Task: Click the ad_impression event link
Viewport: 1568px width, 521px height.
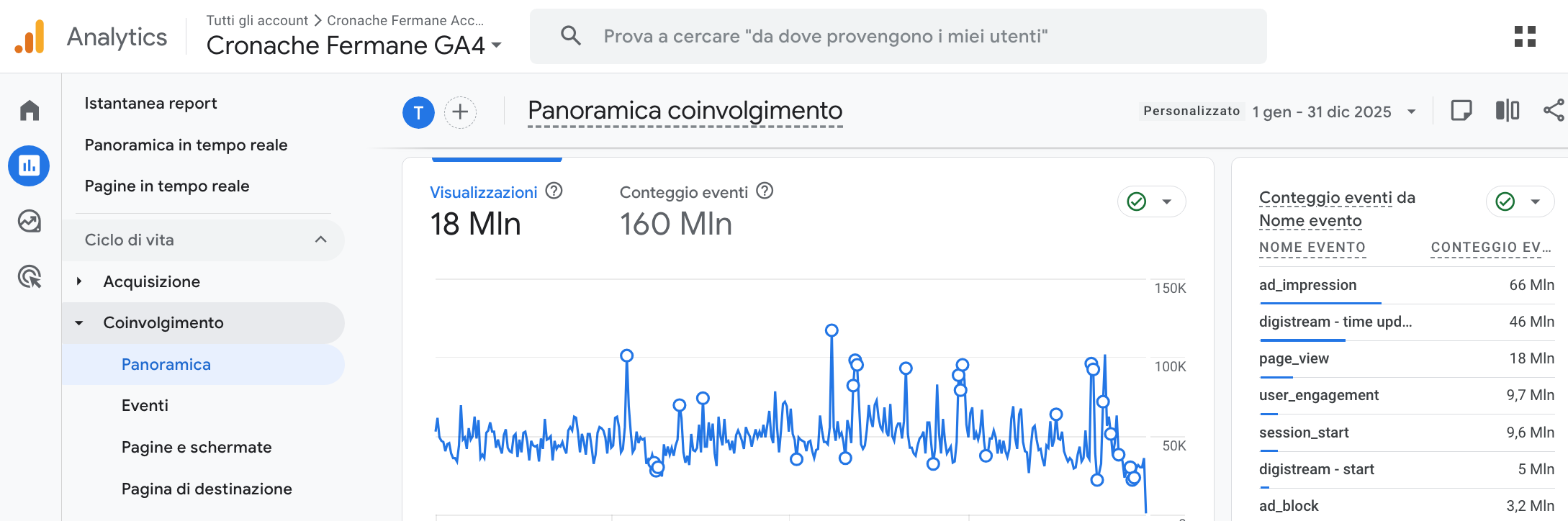Action: pyautogui.click(x=1307, y=285)
